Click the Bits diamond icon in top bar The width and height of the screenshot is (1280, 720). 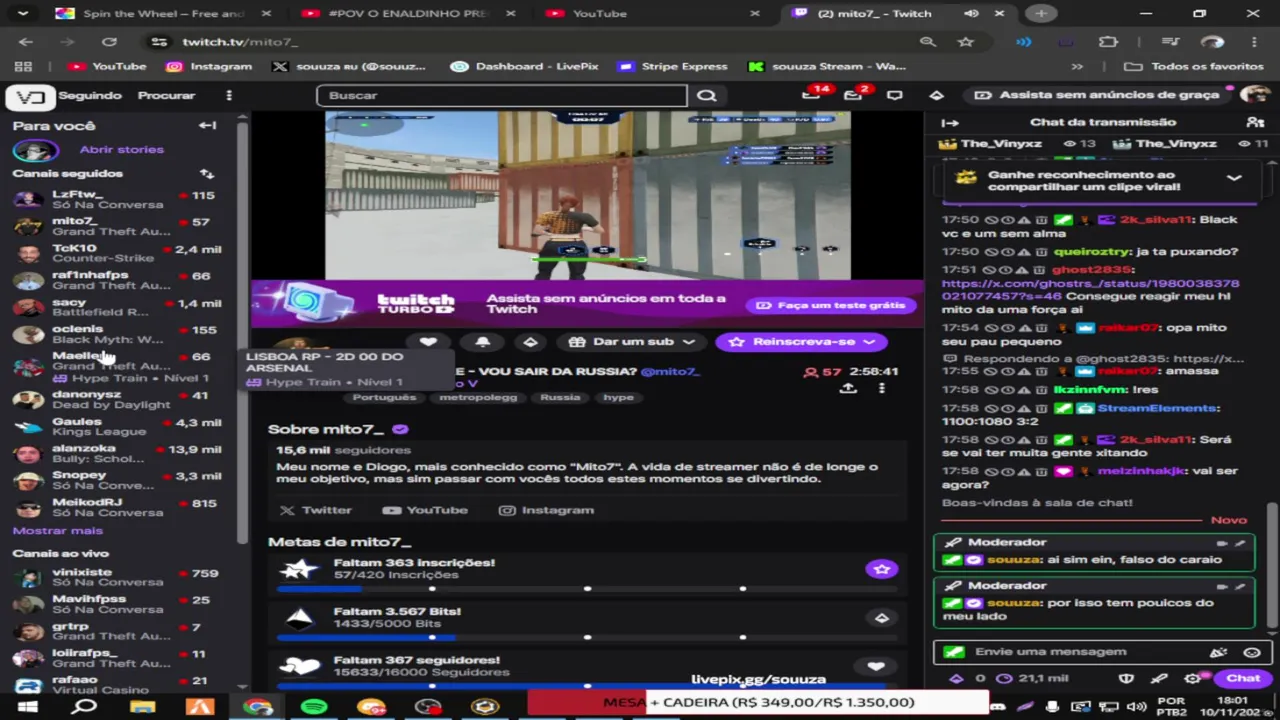pos(936,96)
